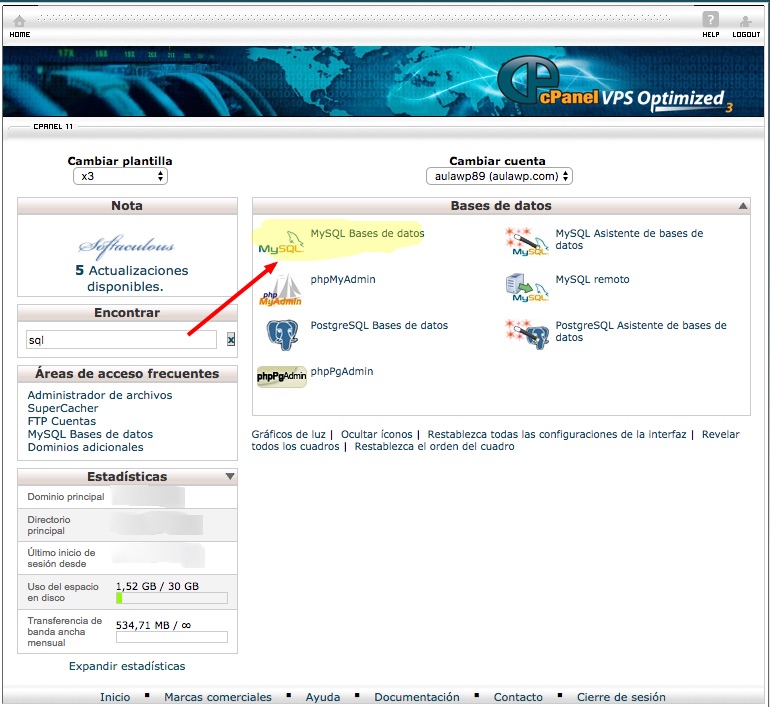This screenshot has width=770, height=707.
Task: Click Restablezca el orden del cuadro link
Action: (x=435, y=447)
